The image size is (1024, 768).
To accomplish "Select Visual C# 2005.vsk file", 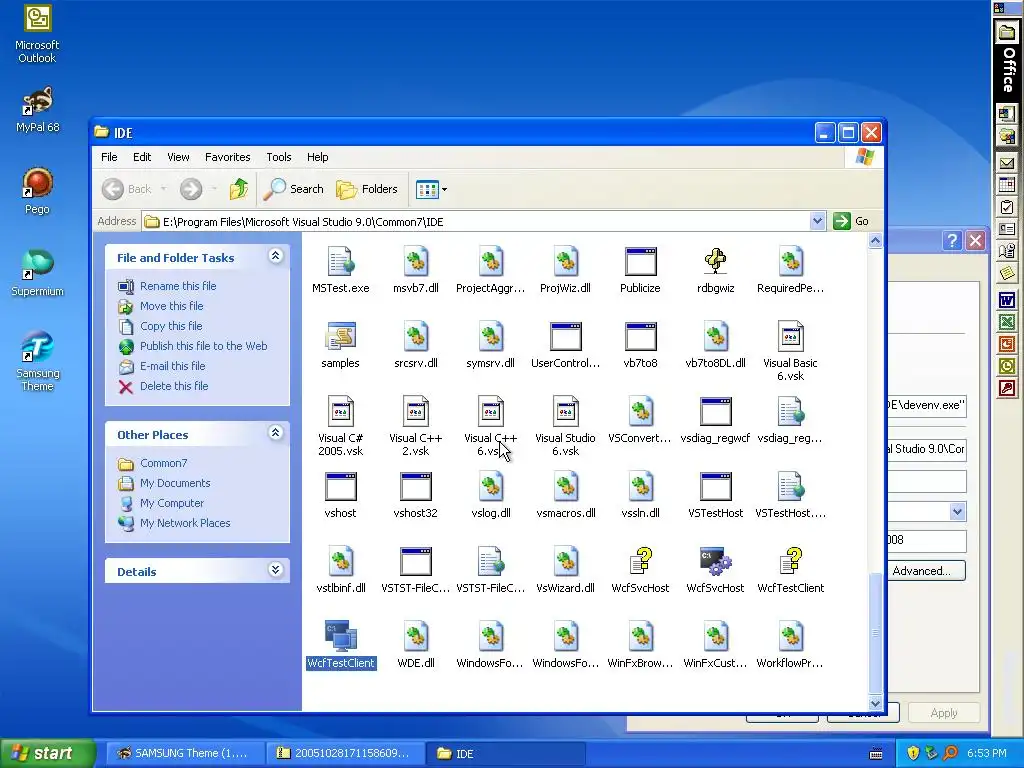I will pyautogui.click(x=340, y=412).
